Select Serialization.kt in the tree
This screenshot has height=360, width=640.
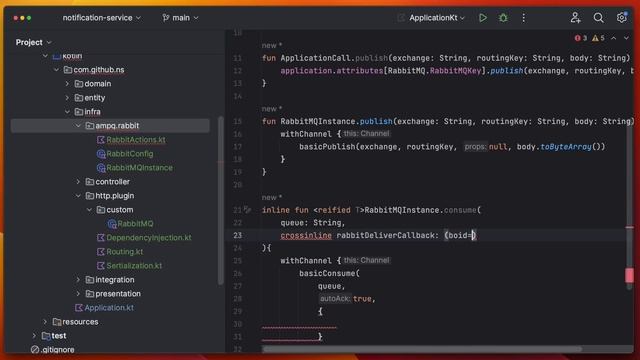134,266
